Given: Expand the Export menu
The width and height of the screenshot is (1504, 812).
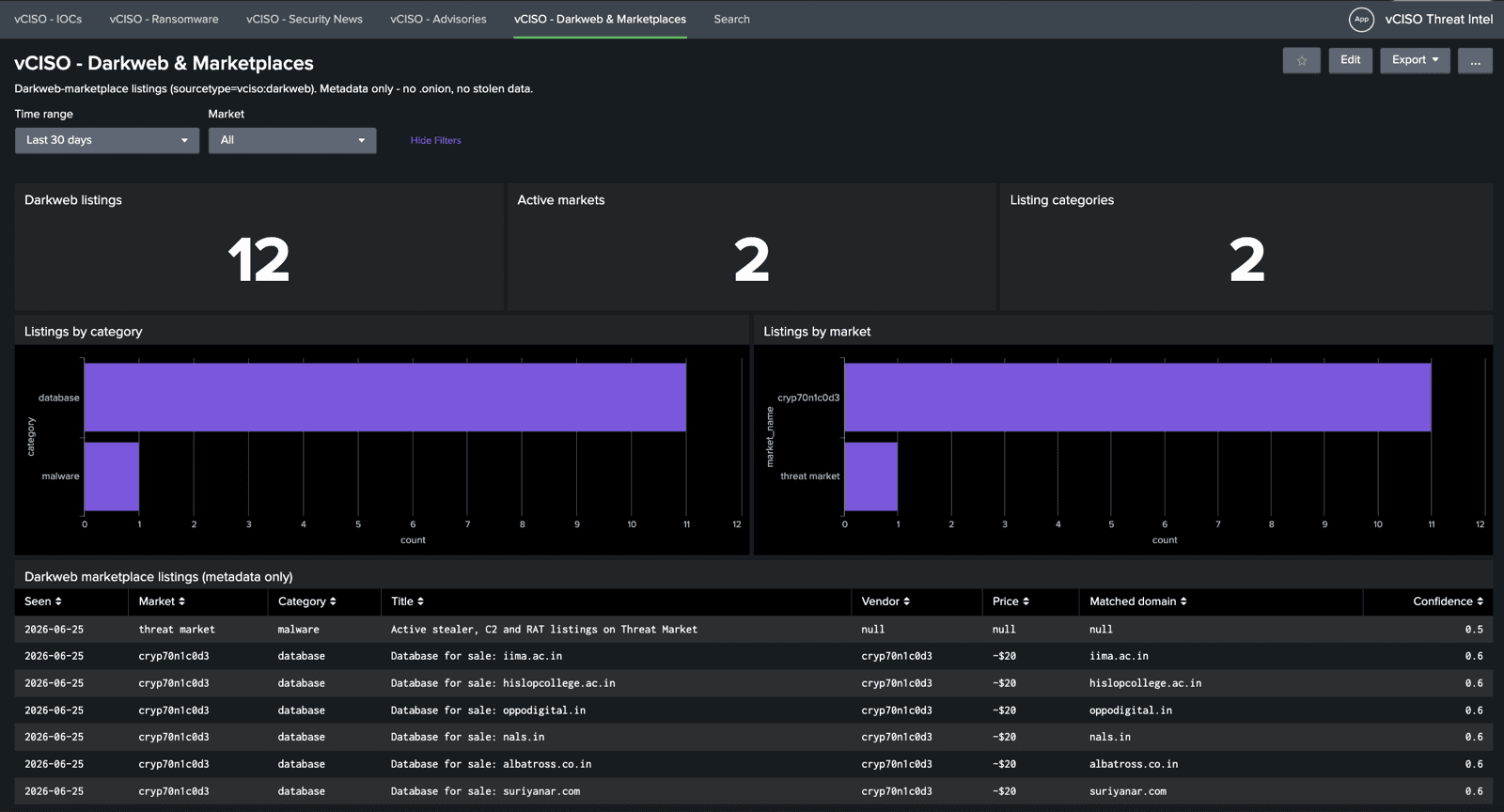Looking at the screenshot, I should click(1415, 60).
